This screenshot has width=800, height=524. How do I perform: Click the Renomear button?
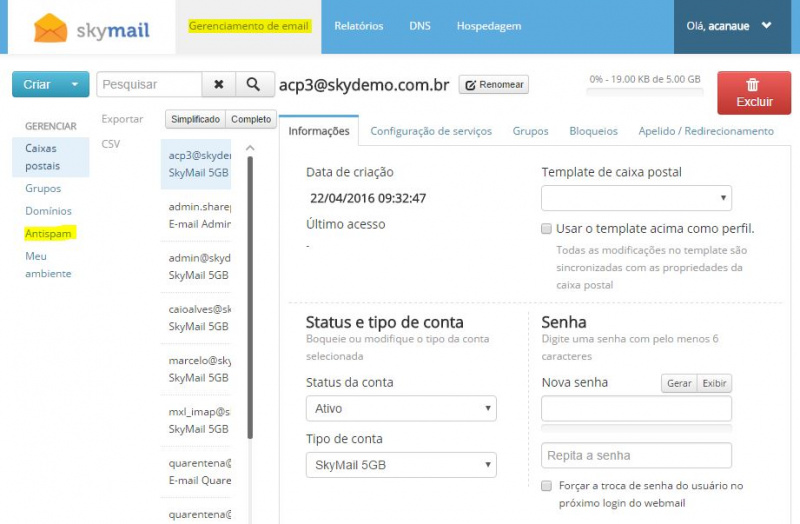click(493, 85)
